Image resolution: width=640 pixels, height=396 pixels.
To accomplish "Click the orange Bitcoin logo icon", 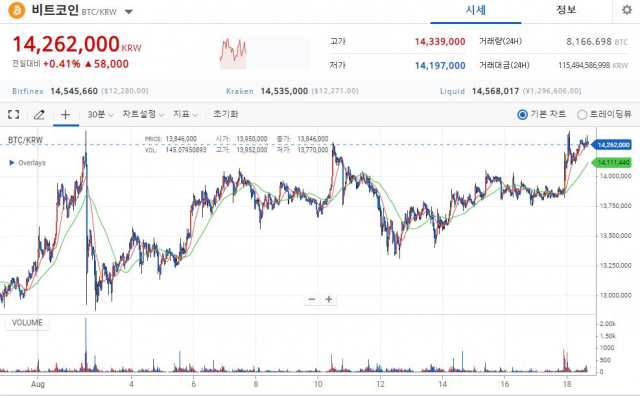I will point(16,10).
